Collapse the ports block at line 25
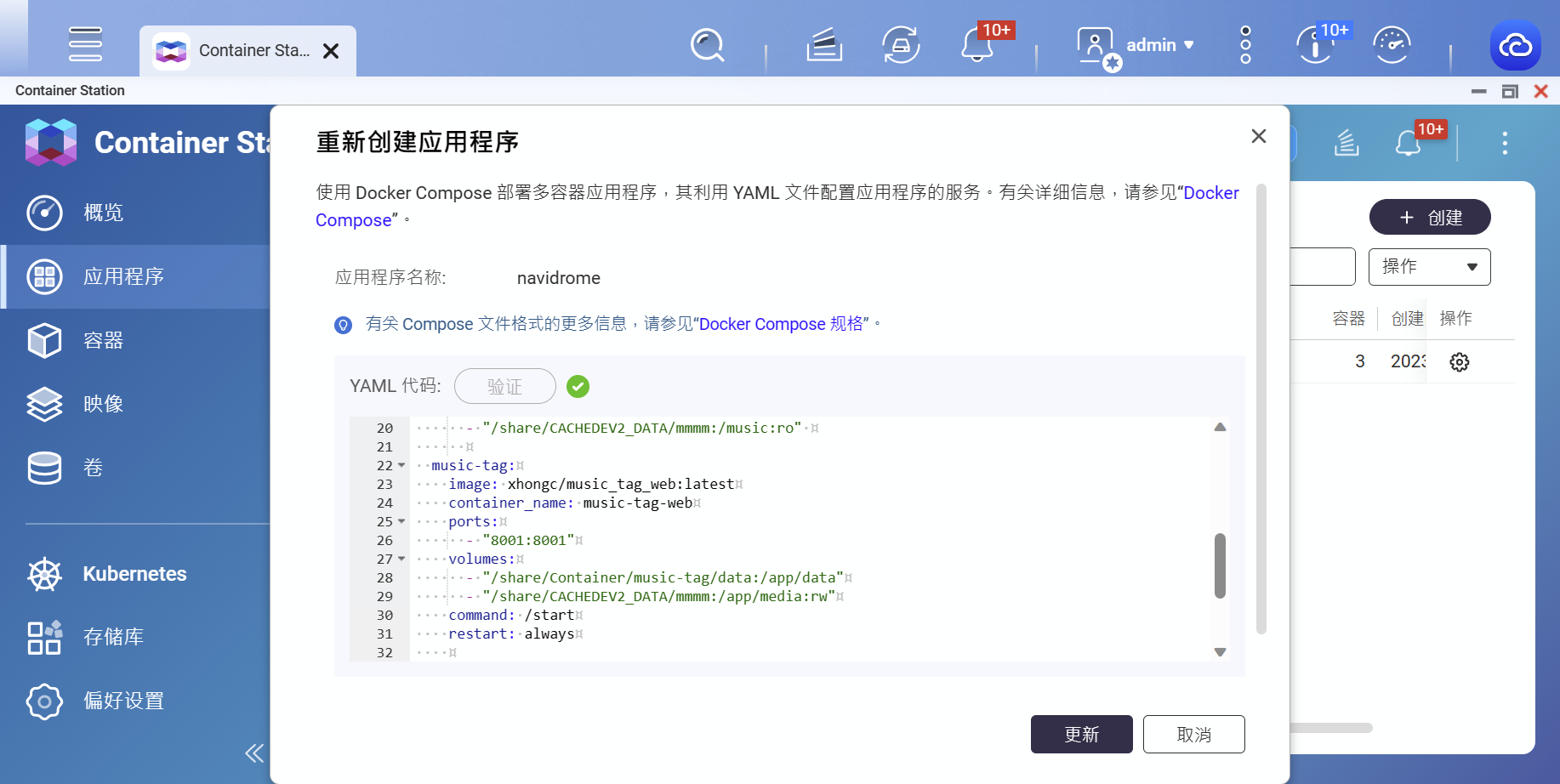The height and width of the screenshot is (784, 1560). pos(401,521)
